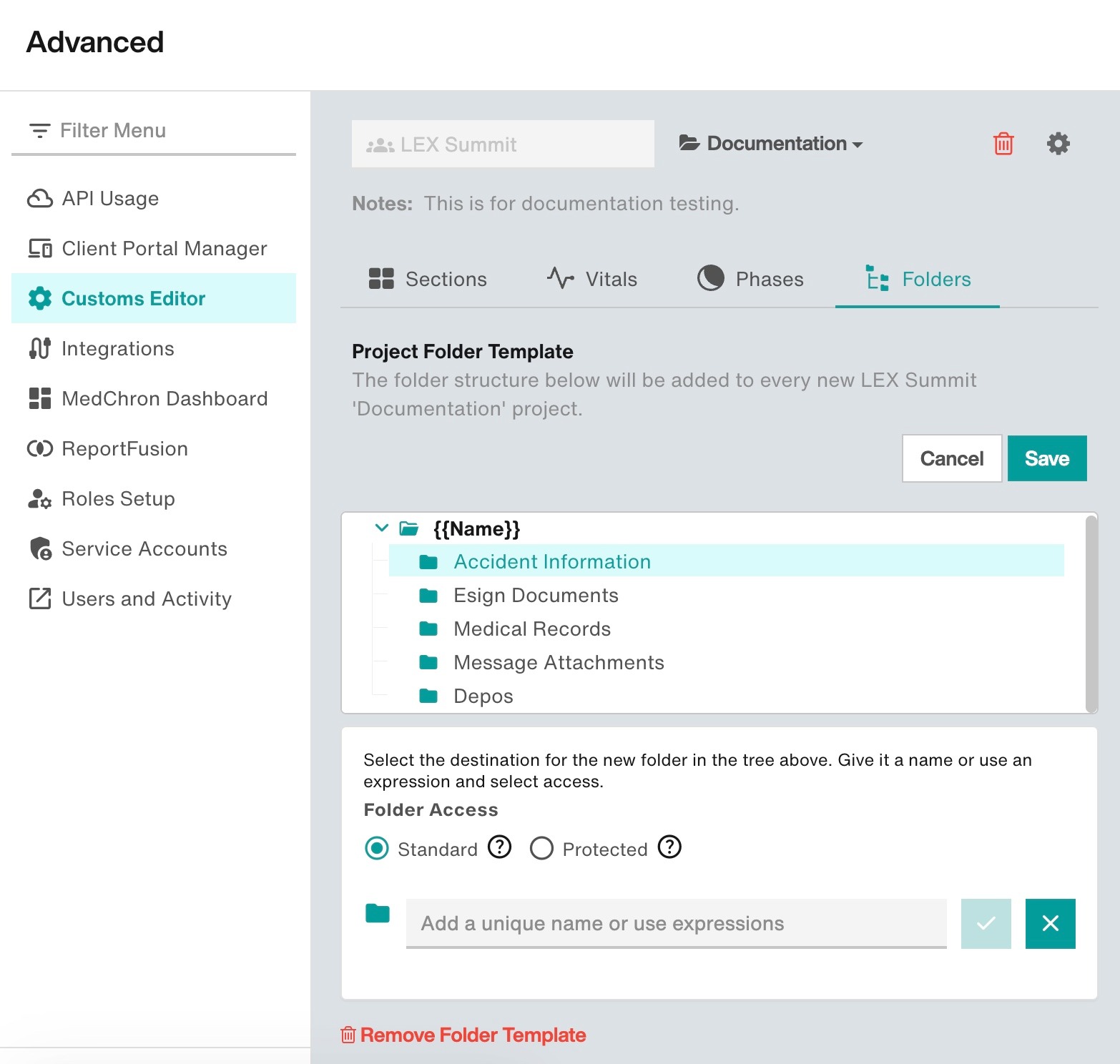
Task: Click the folder icon left of name input
Action: pos(378,913)
